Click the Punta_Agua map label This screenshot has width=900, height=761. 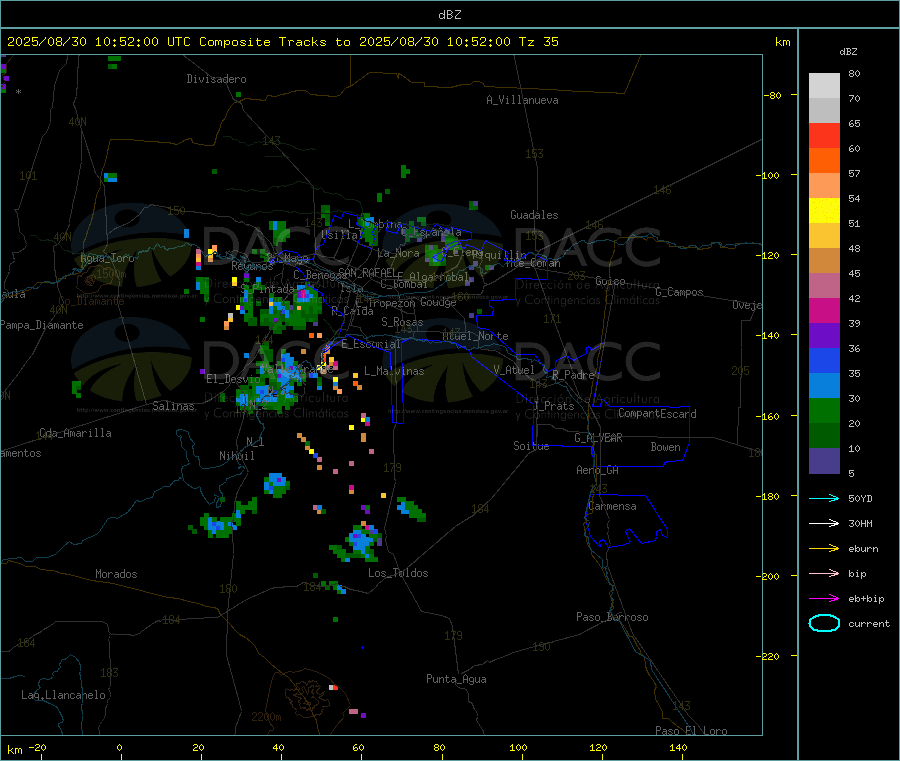456,680
